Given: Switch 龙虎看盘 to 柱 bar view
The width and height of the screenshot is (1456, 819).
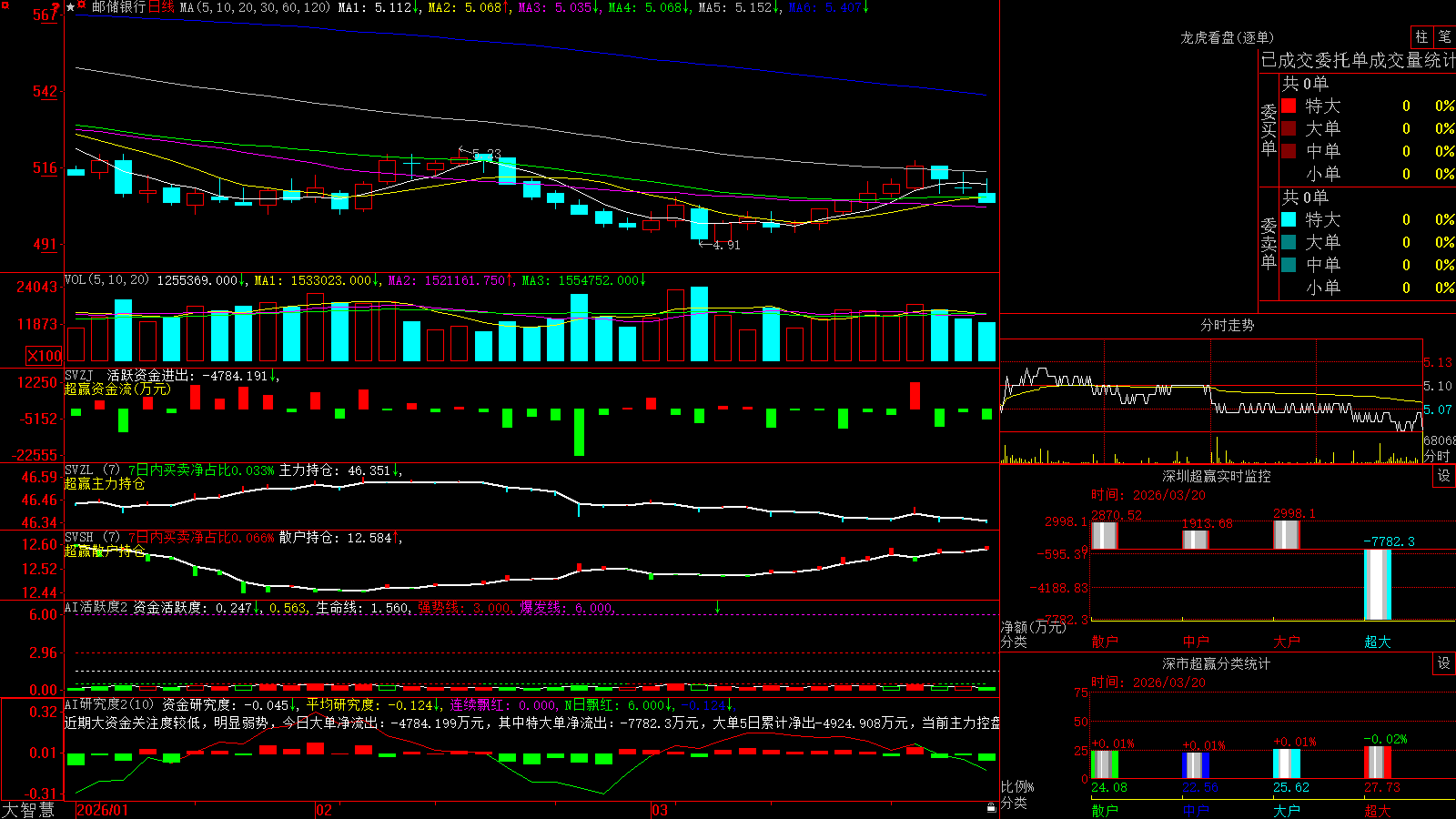Looking at the screenshot, I should pos(1421,36).
